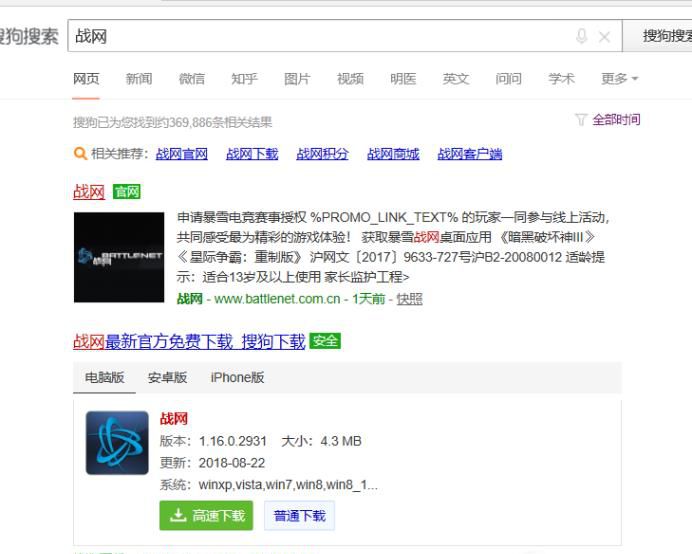Switch to the 微信 tab

(192, 79)
